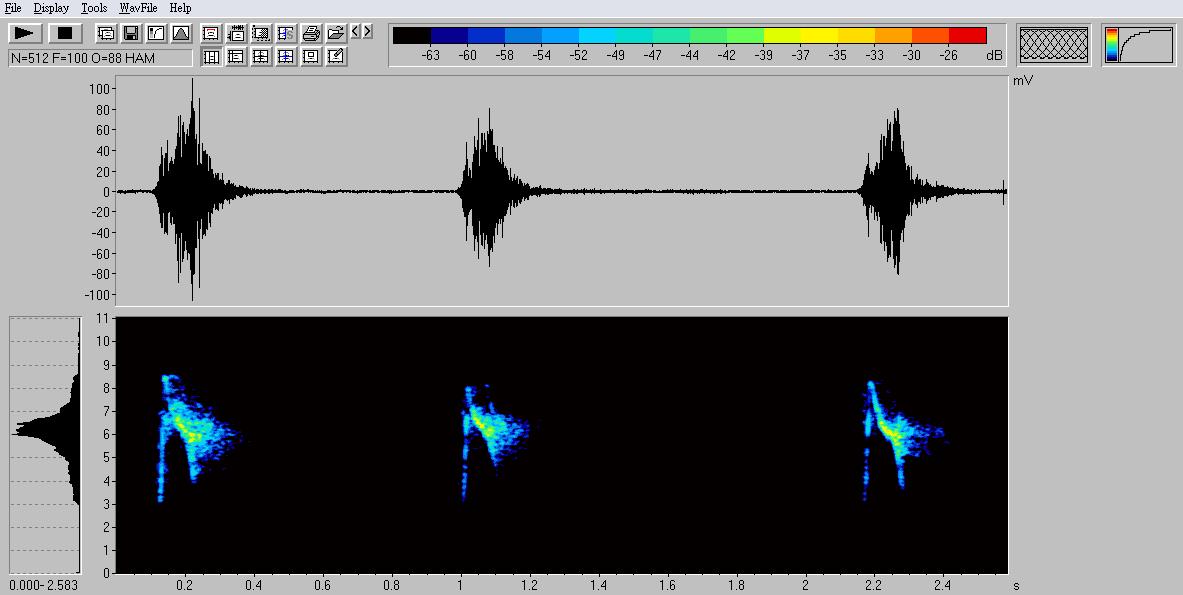Expand the WavFile menu
This screenshot has width=1183, height=595.
pos(138,8)
